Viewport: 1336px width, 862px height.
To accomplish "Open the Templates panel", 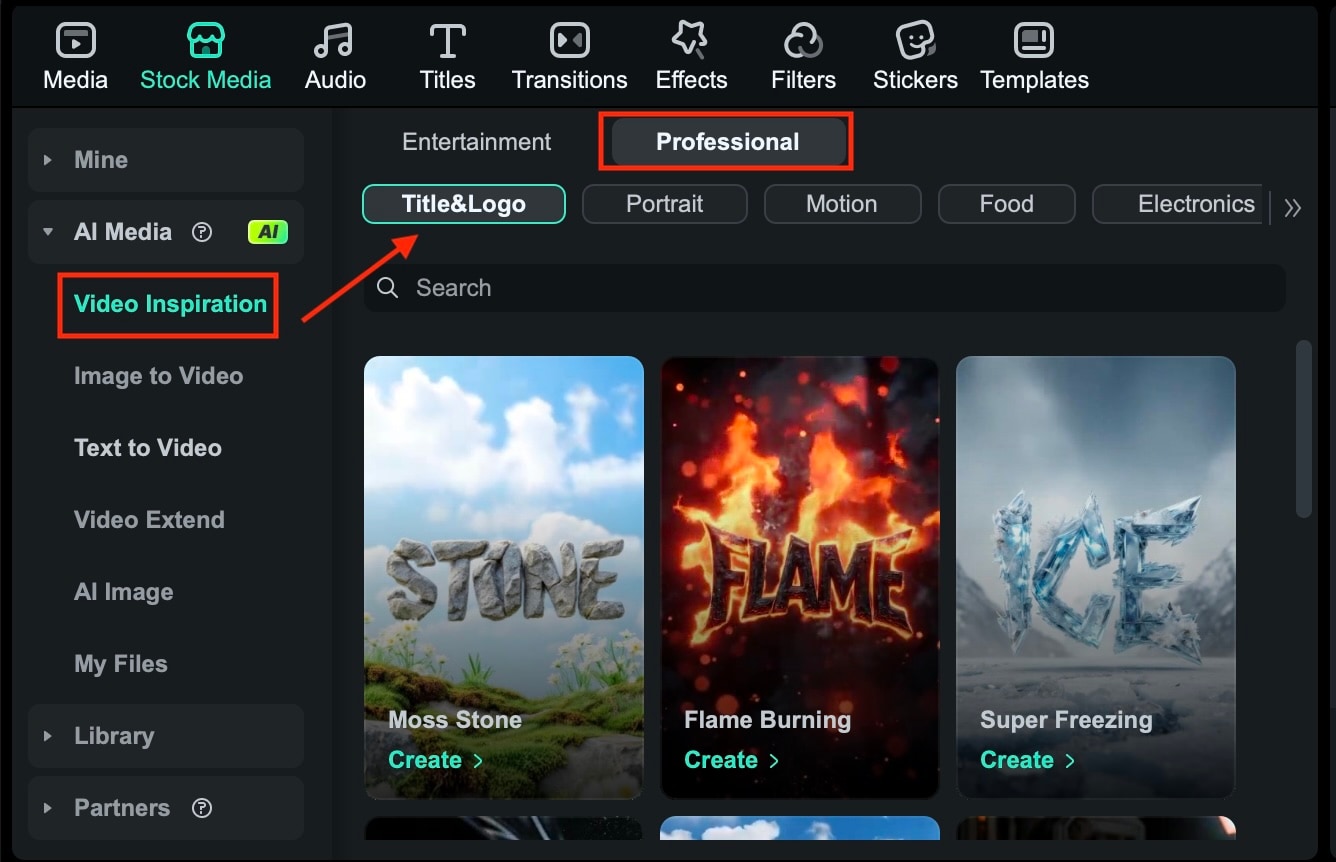I will pyautogui.click(x=1034, y=55).
